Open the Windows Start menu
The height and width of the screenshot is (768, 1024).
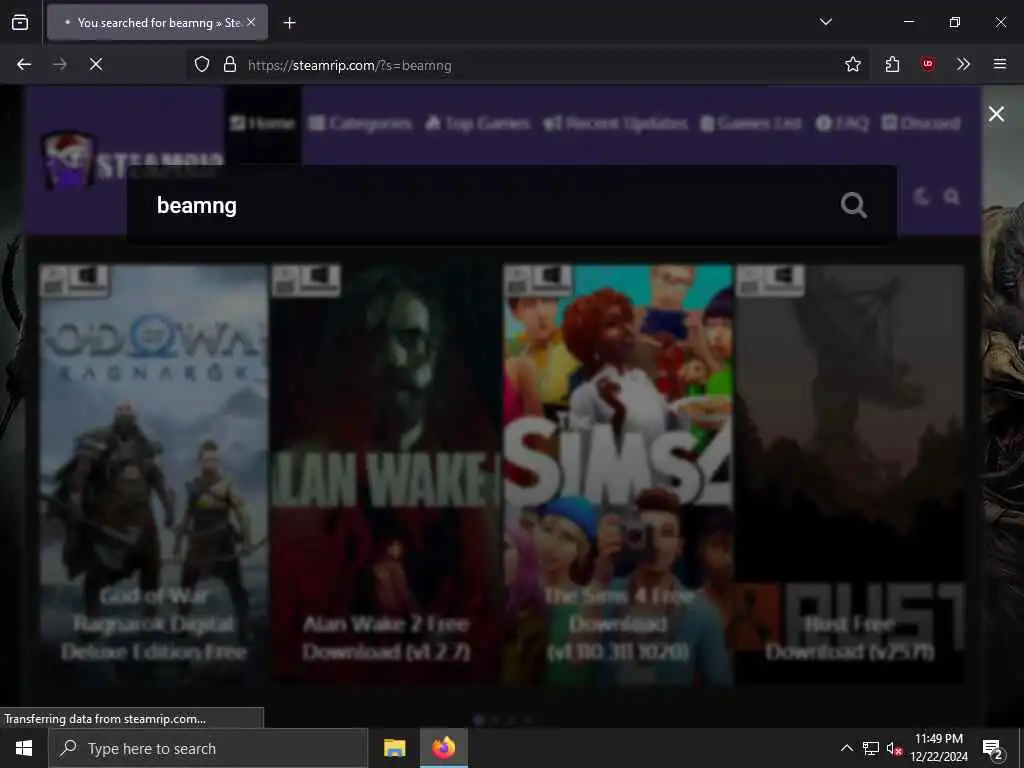[24, 748]
